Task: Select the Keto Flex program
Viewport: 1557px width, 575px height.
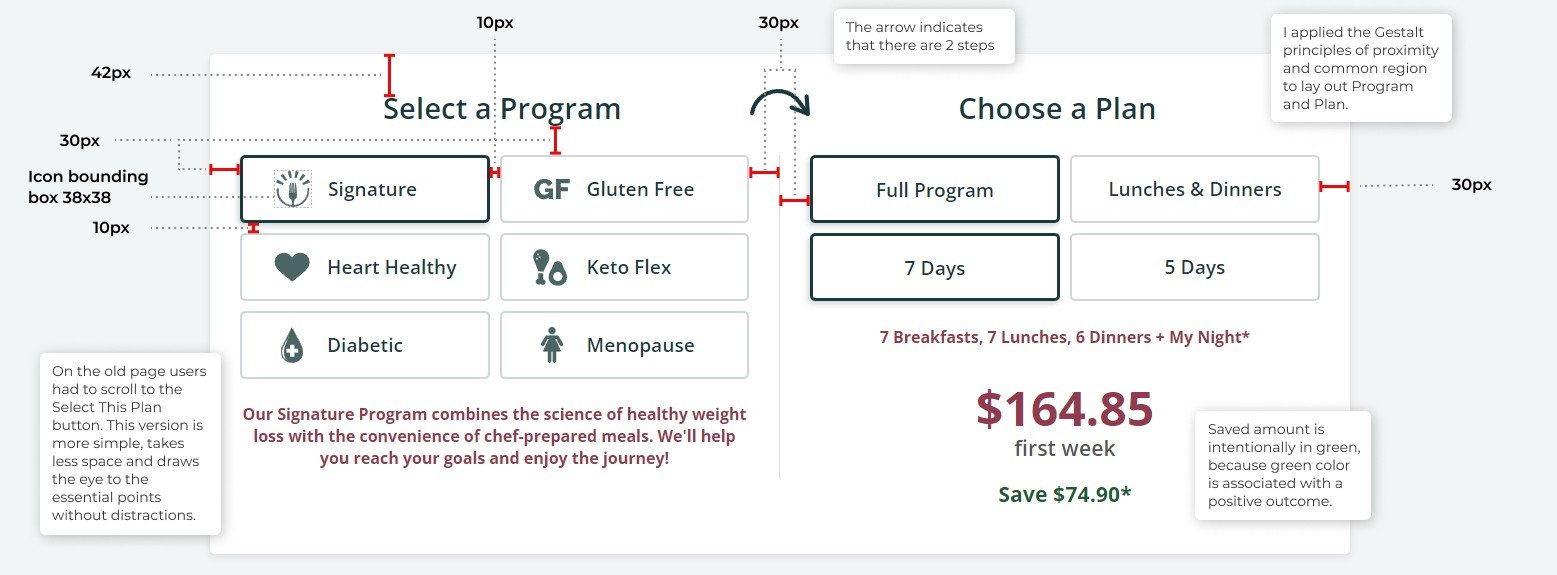Action: pyautogui.click(x=624, y=267)
